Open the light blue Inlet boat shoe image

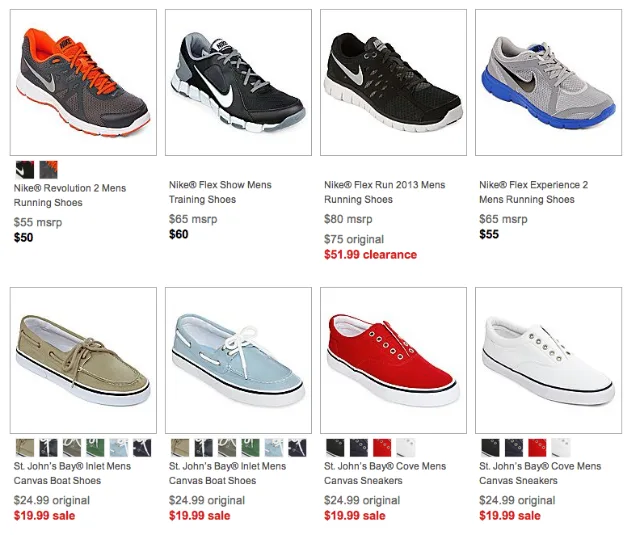point(238,360)
